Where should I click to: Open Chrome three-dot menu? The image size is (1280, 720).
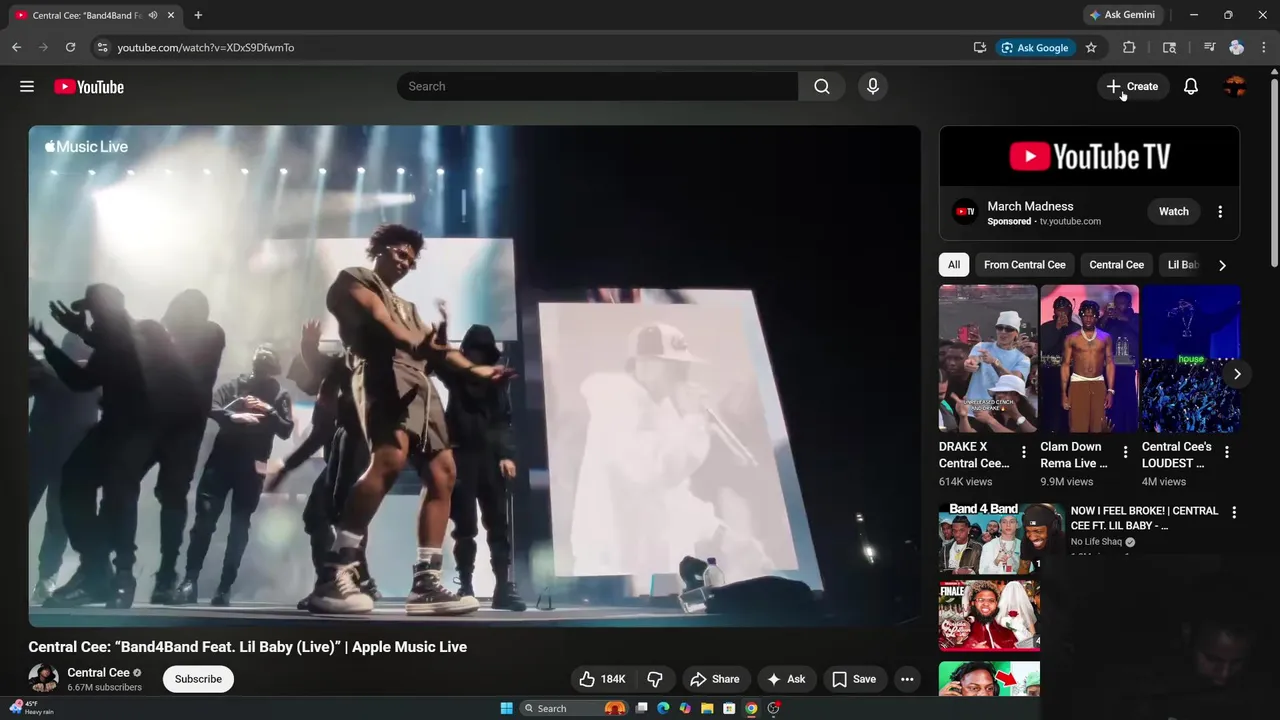click(1264, 47)
